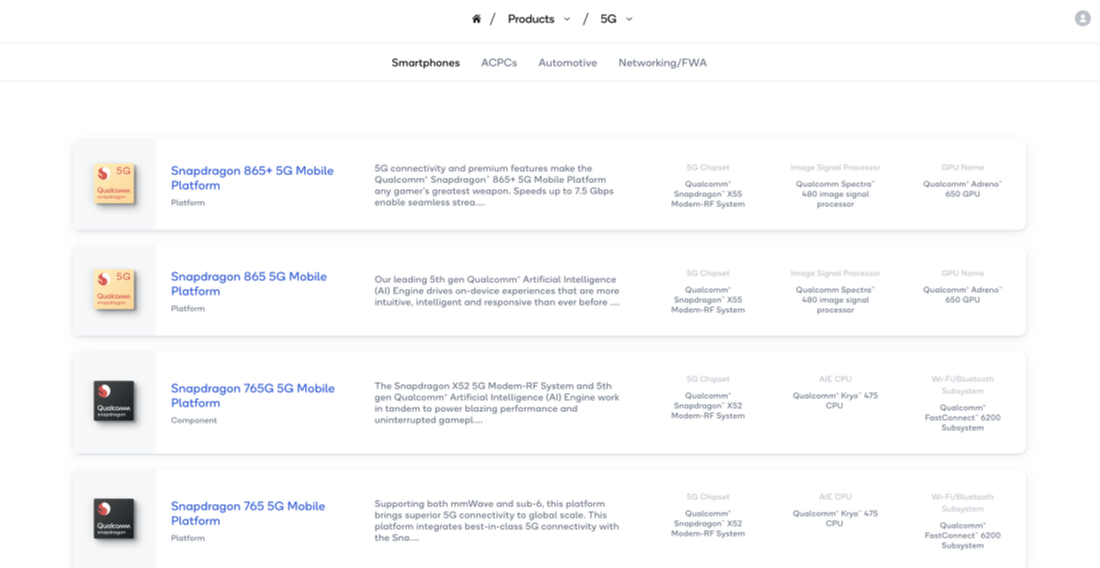Switch to the ACPCs tab
Screen dimensions: 1100x568
[x=499, y=62]
